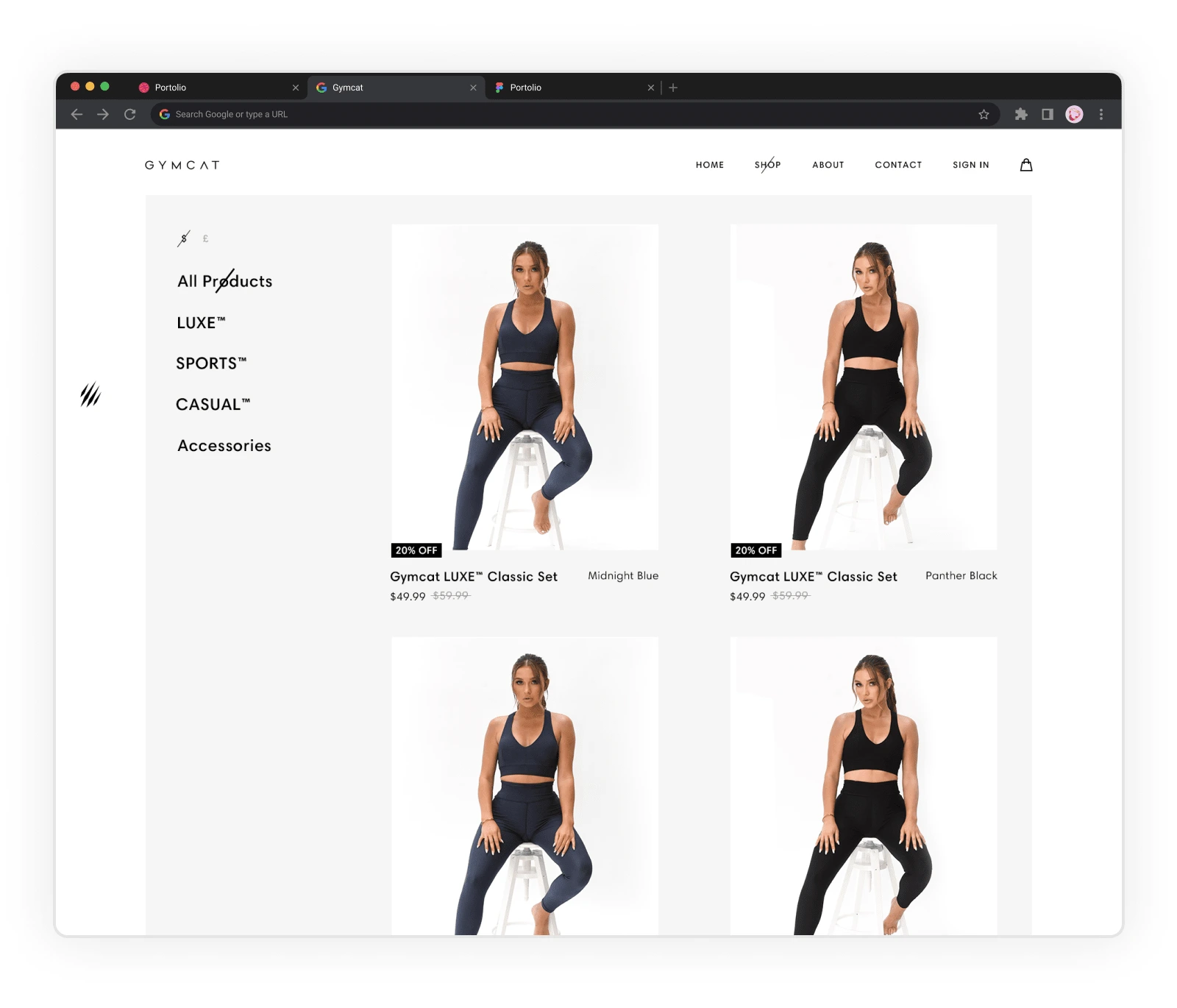Click Panther Black Classic Set title
This screenshot has width=1177, height=1008.
tap(814, 577)
